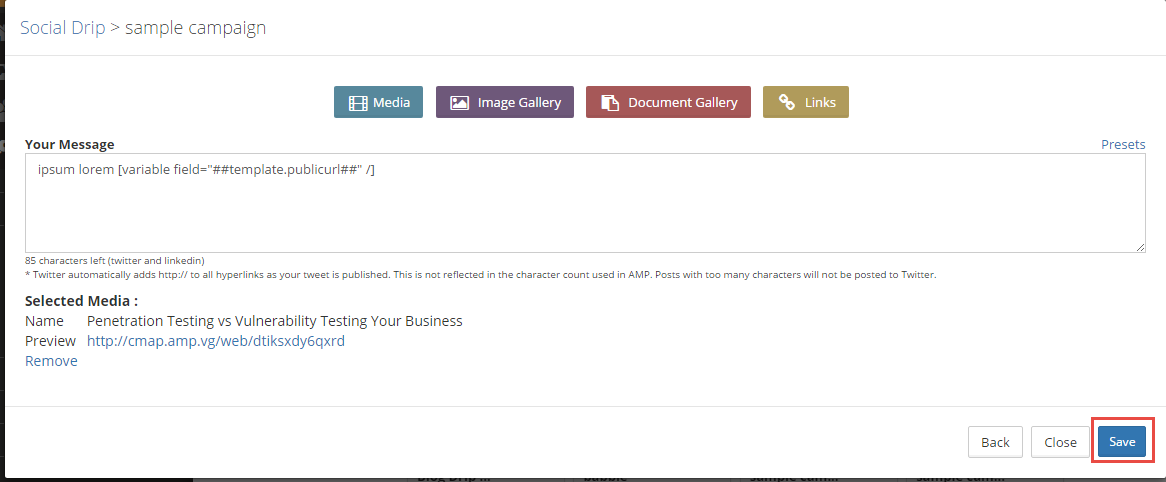Click the picture icon on Image Gallery button

pos(460,102)
